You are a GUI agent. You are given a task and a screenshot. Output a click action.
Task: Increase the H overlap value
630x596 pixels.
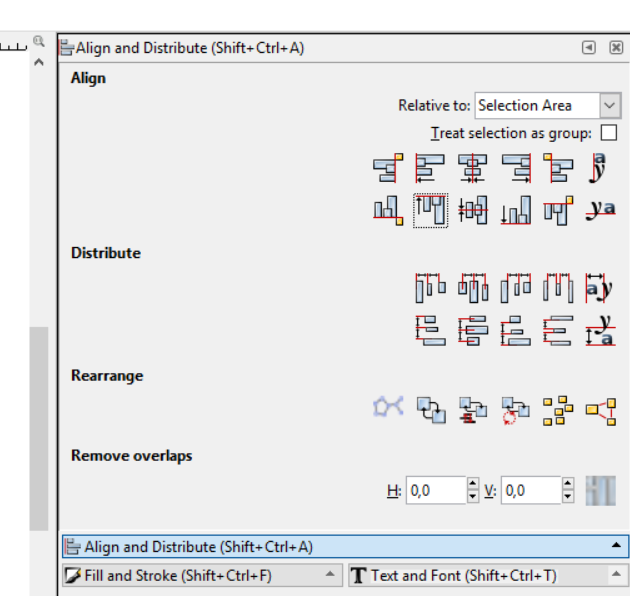point(473,483)
